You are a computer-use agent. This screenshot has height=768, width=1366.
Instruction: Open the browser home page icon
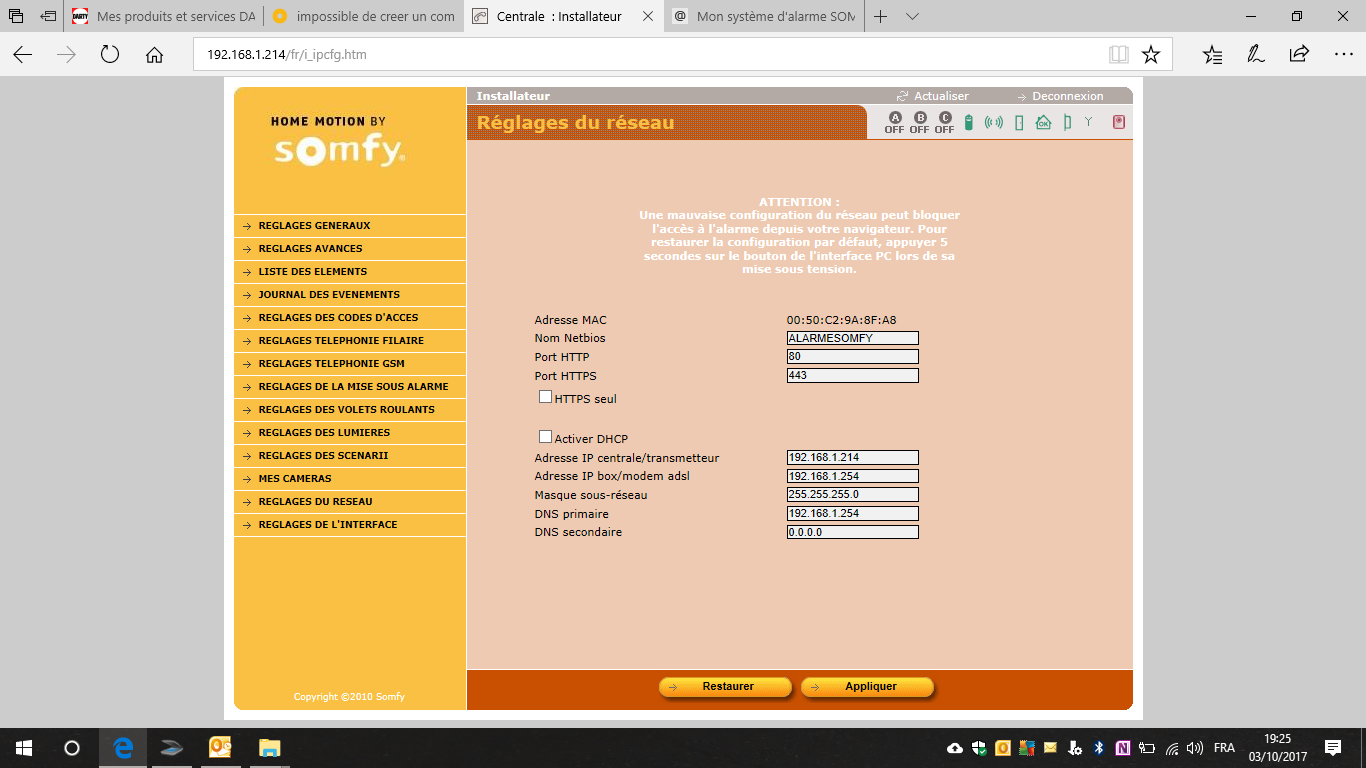coord(154,55)
